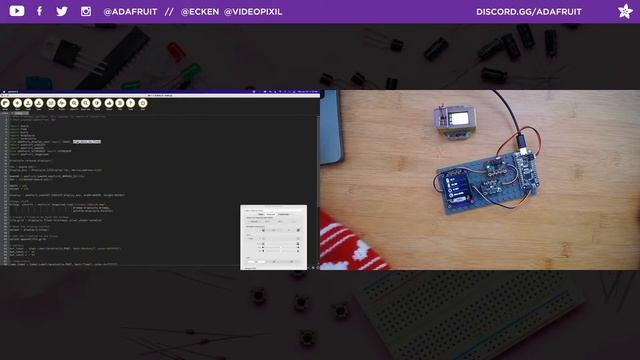Click the Quit power button in Mu
The image size is (640, 360).
142,104
